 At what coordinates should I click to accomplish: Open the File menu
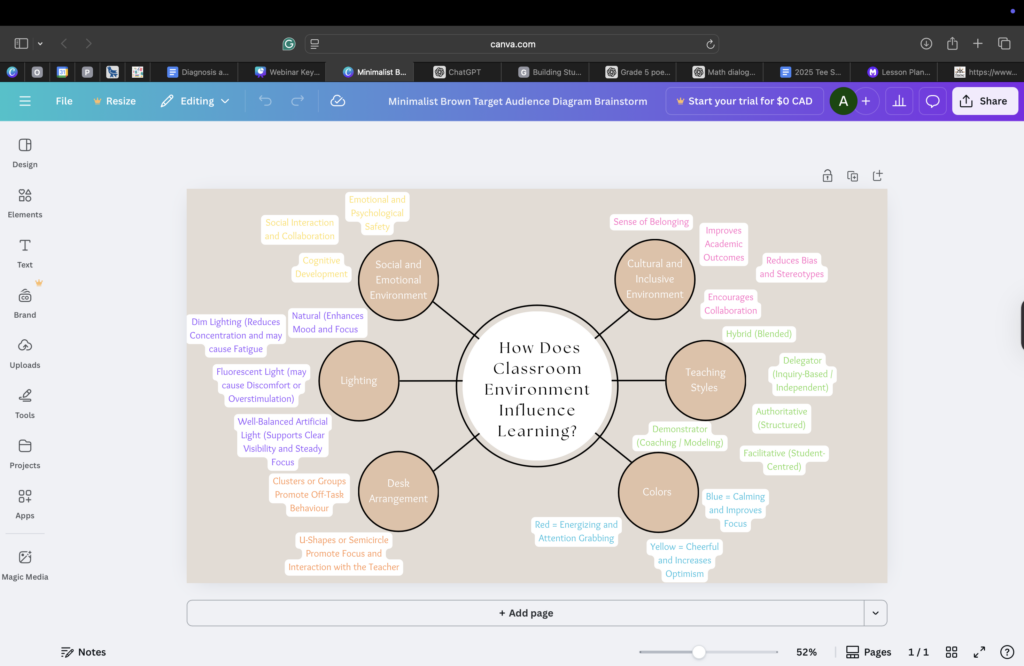64,101
